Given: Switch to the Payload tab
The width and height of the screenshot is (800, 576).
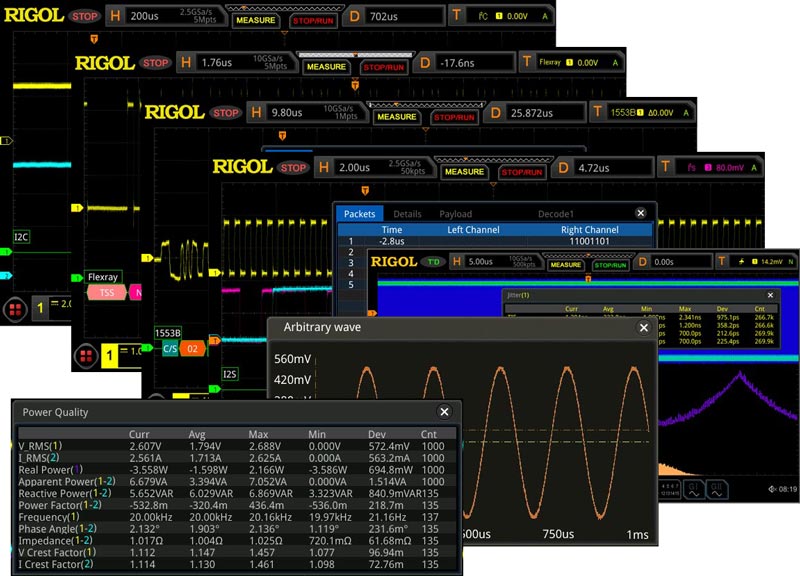Looking at the screenshot, I should pyautogui.click(x=456, y=214).
